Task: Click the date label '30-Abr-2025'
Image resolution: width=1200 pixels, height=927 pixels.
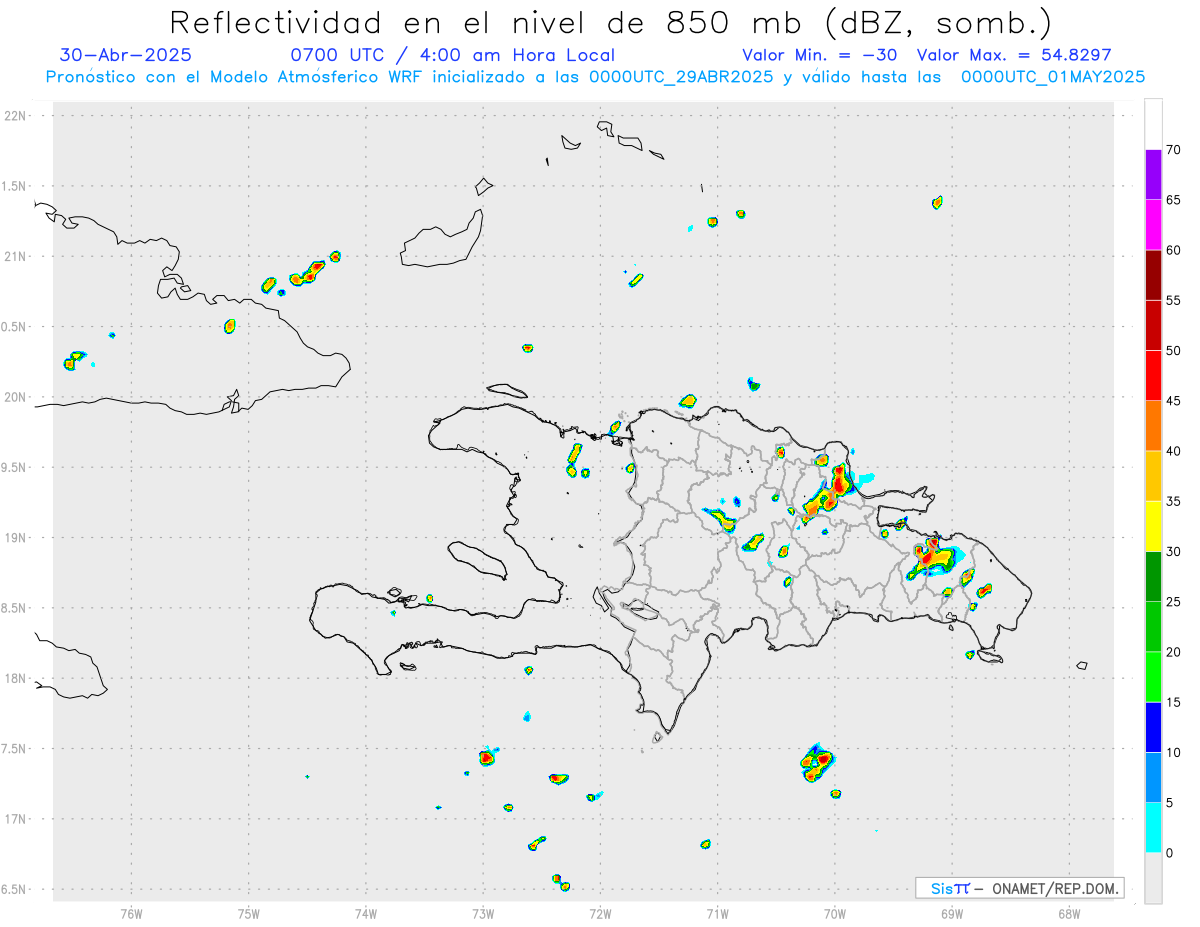Action: tap(125, 55)
